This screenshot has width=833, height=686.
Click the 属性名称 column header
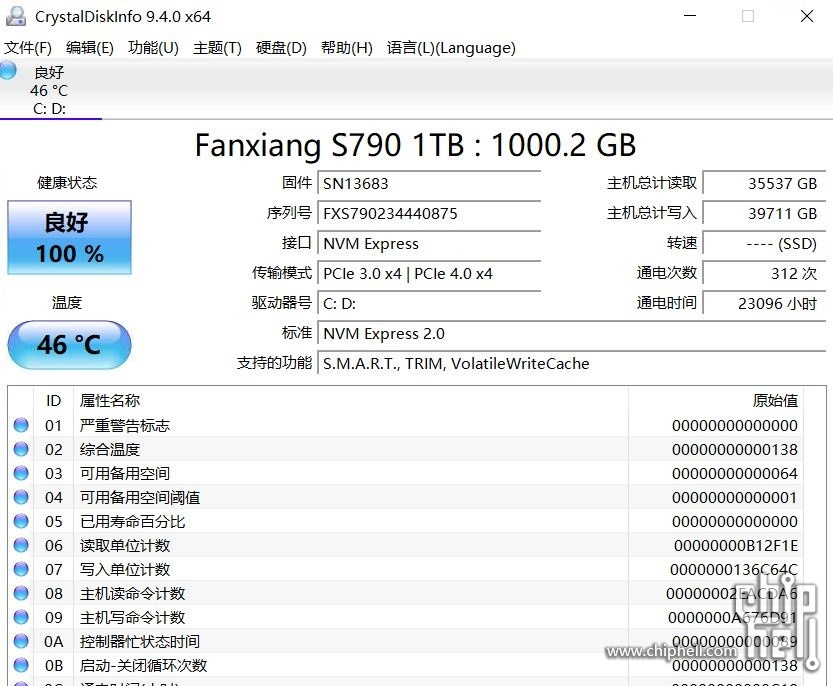pyautogui.click(x=351, y=401)
